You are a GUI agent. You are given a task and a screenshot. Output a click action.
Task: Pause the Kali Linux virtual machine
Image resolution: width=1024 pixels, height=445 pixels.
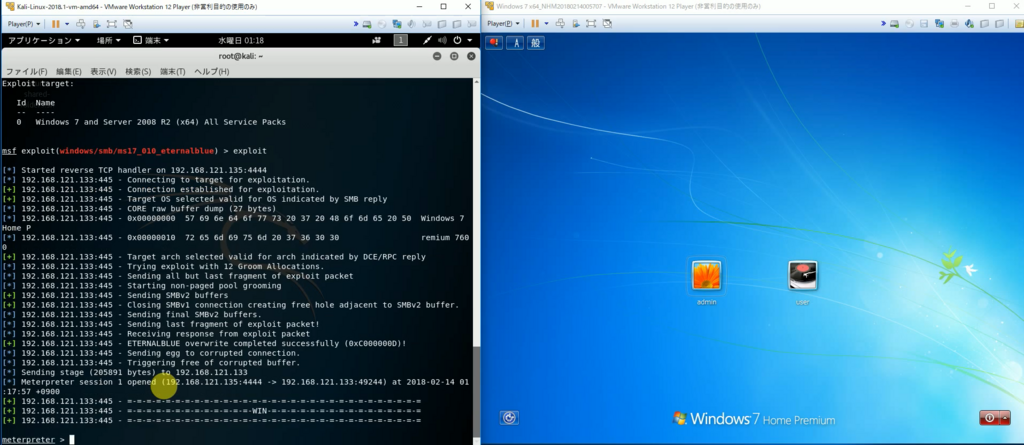pos(56,24)
